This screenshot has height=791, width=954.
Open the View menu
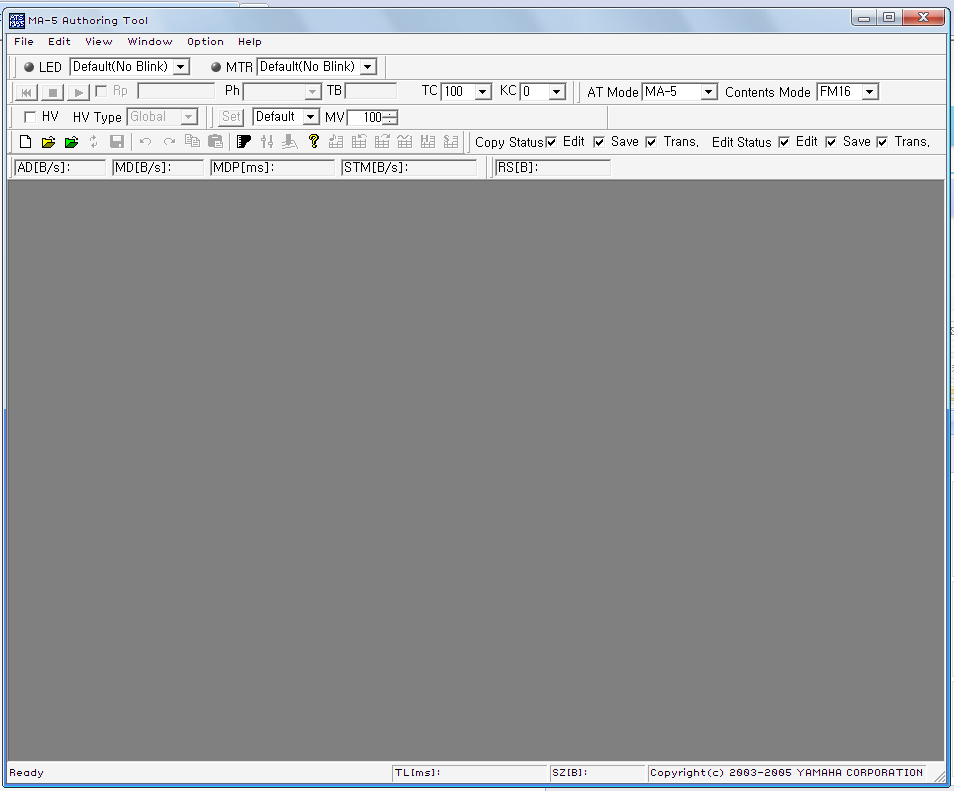point(99,41)
